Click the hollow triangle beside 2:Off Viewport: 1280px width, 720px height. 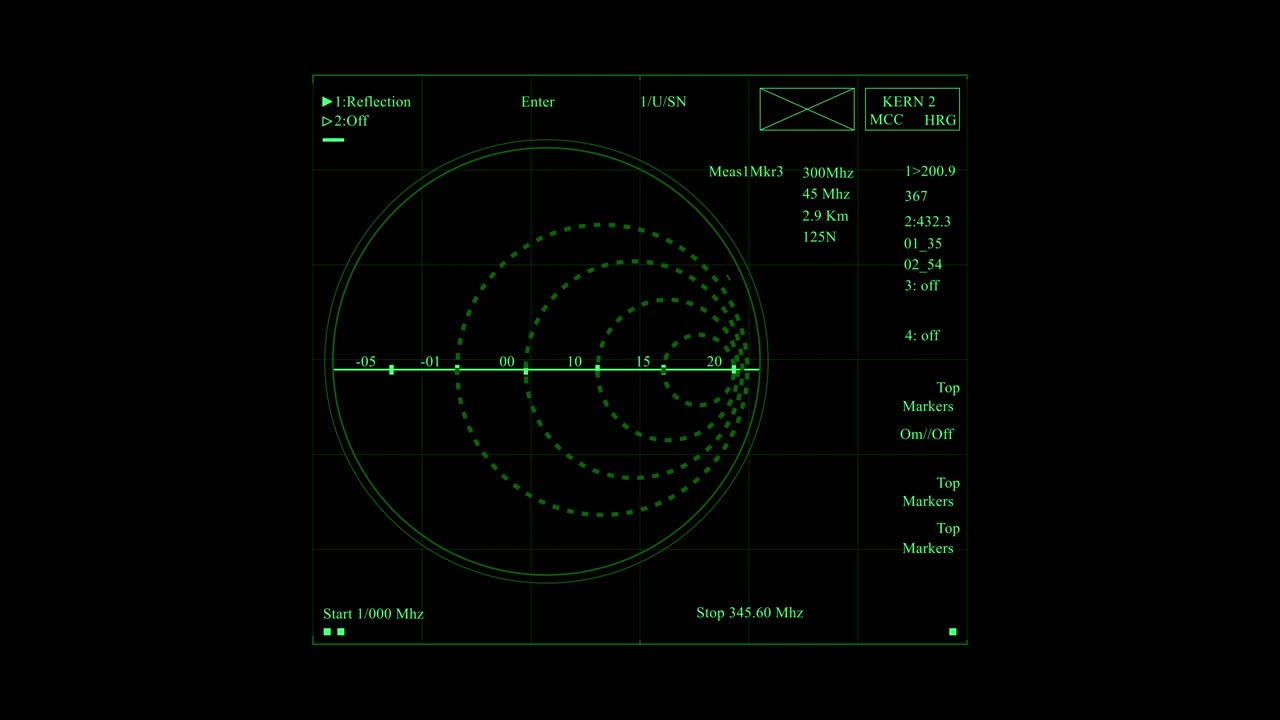tap(327, 122)
